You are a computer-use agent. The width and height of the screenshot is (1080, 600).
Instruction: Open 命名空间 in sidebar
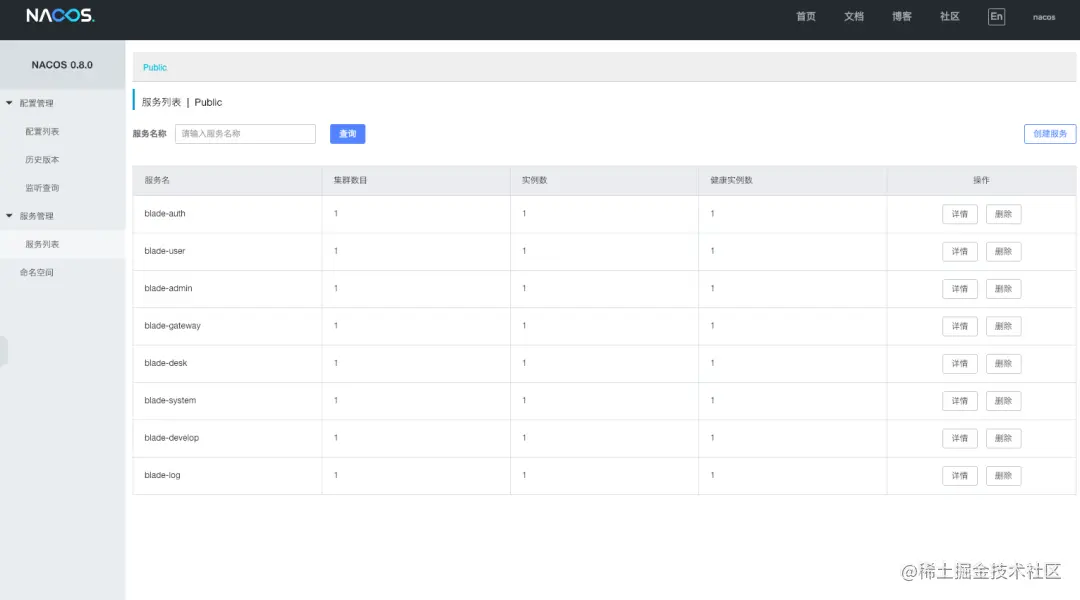tap(37, 272)
